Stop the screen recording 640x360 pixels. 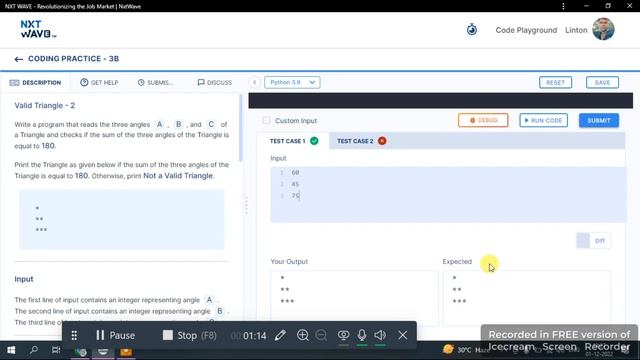(189, 336)
